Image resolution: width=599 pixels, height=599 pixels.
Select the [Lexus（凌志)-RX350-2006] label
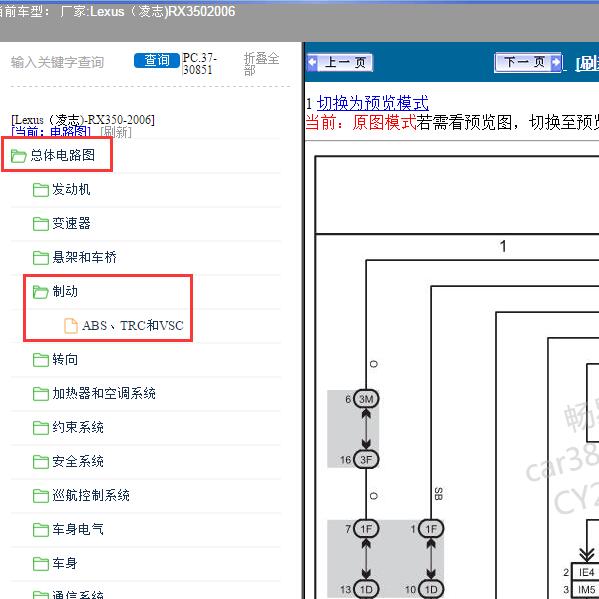coord(83,120)
